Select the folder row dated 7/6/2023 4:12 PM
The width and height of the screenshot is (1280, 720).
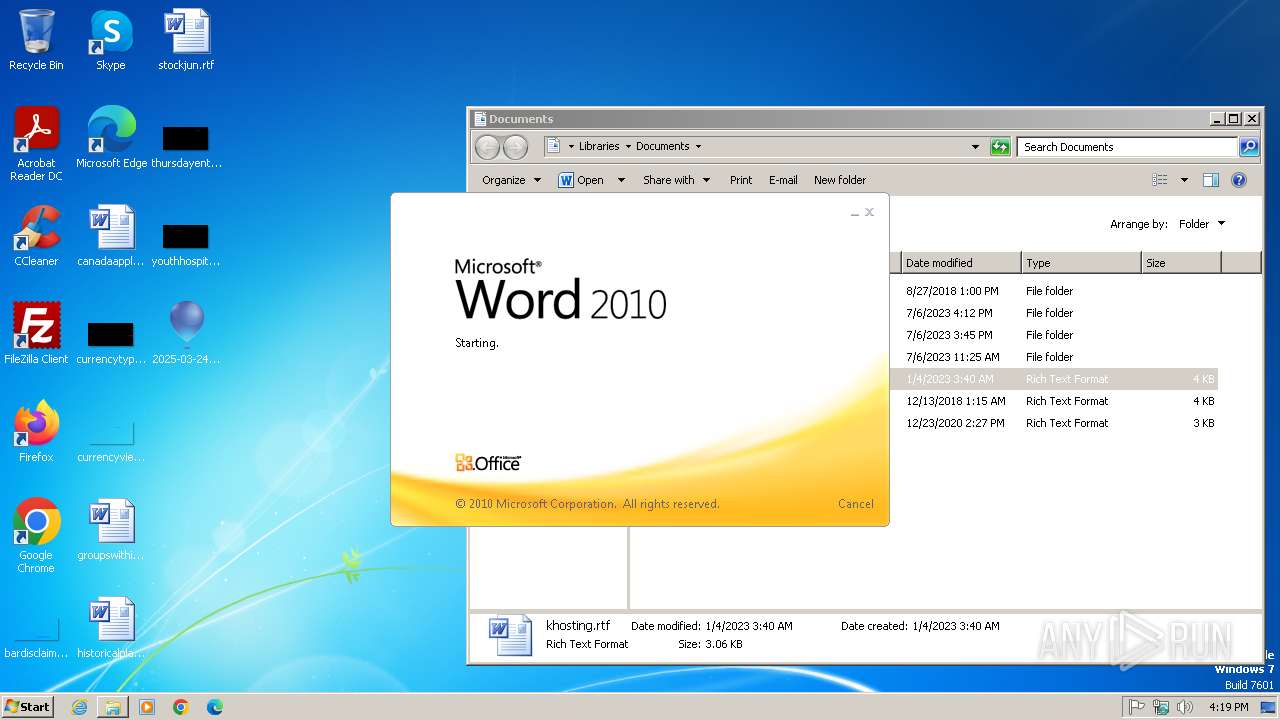(x=1054, y=313)
